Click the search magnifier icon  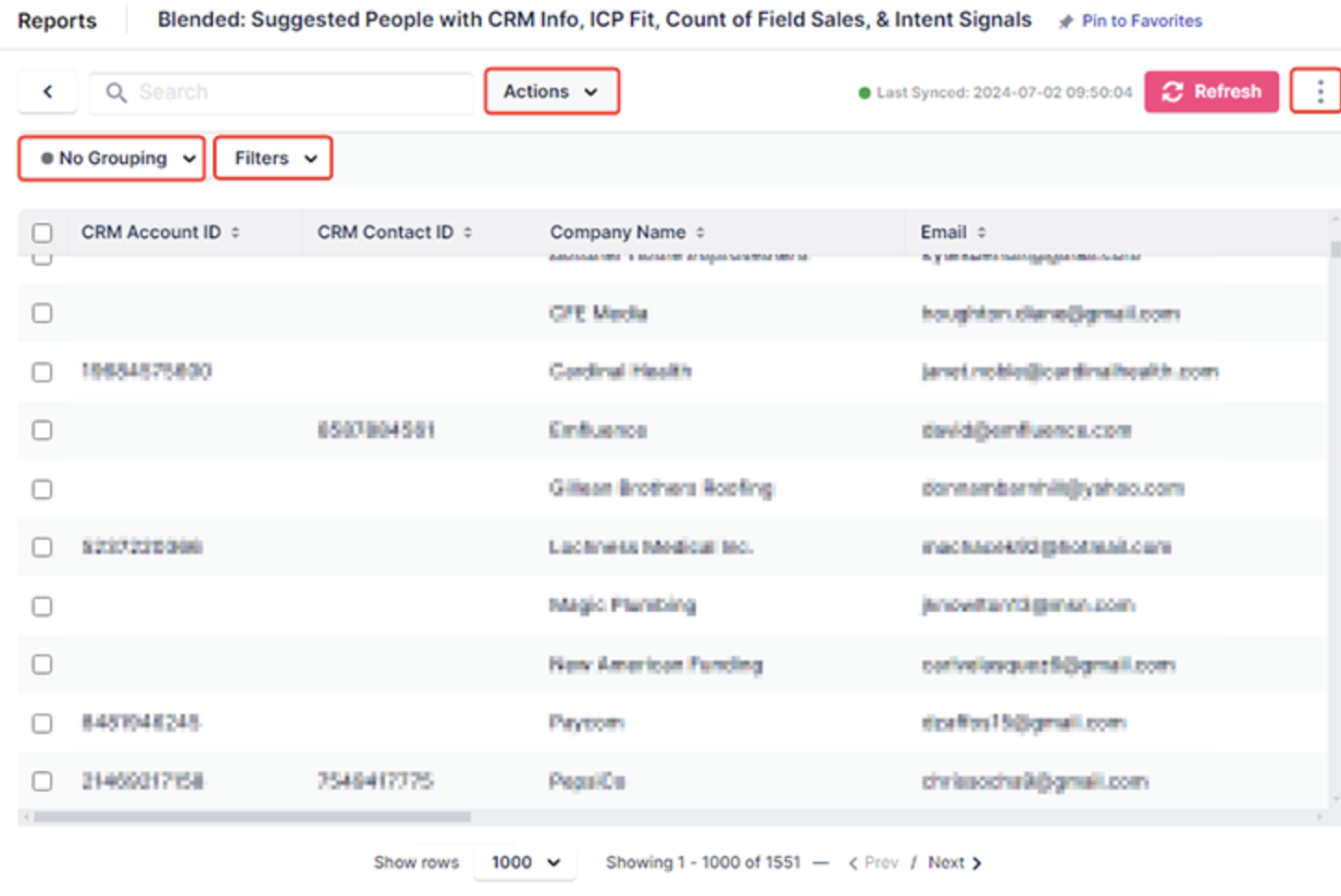(116, 93)
